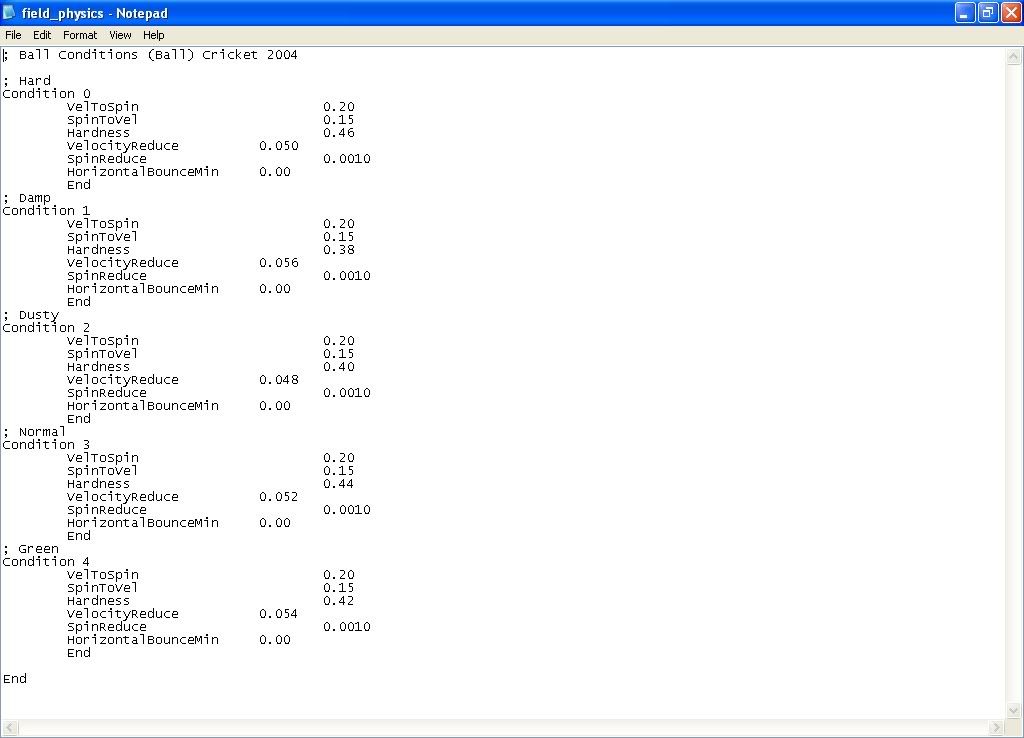Place cursor on the '; Dusty' comment

point(31,315)
